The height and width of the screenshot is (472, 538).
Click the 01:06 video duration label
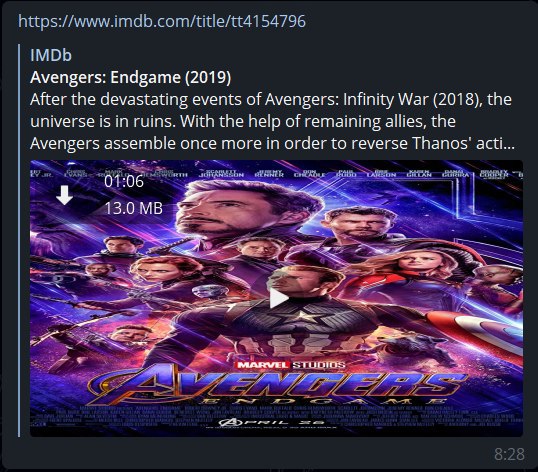(124, 181)
